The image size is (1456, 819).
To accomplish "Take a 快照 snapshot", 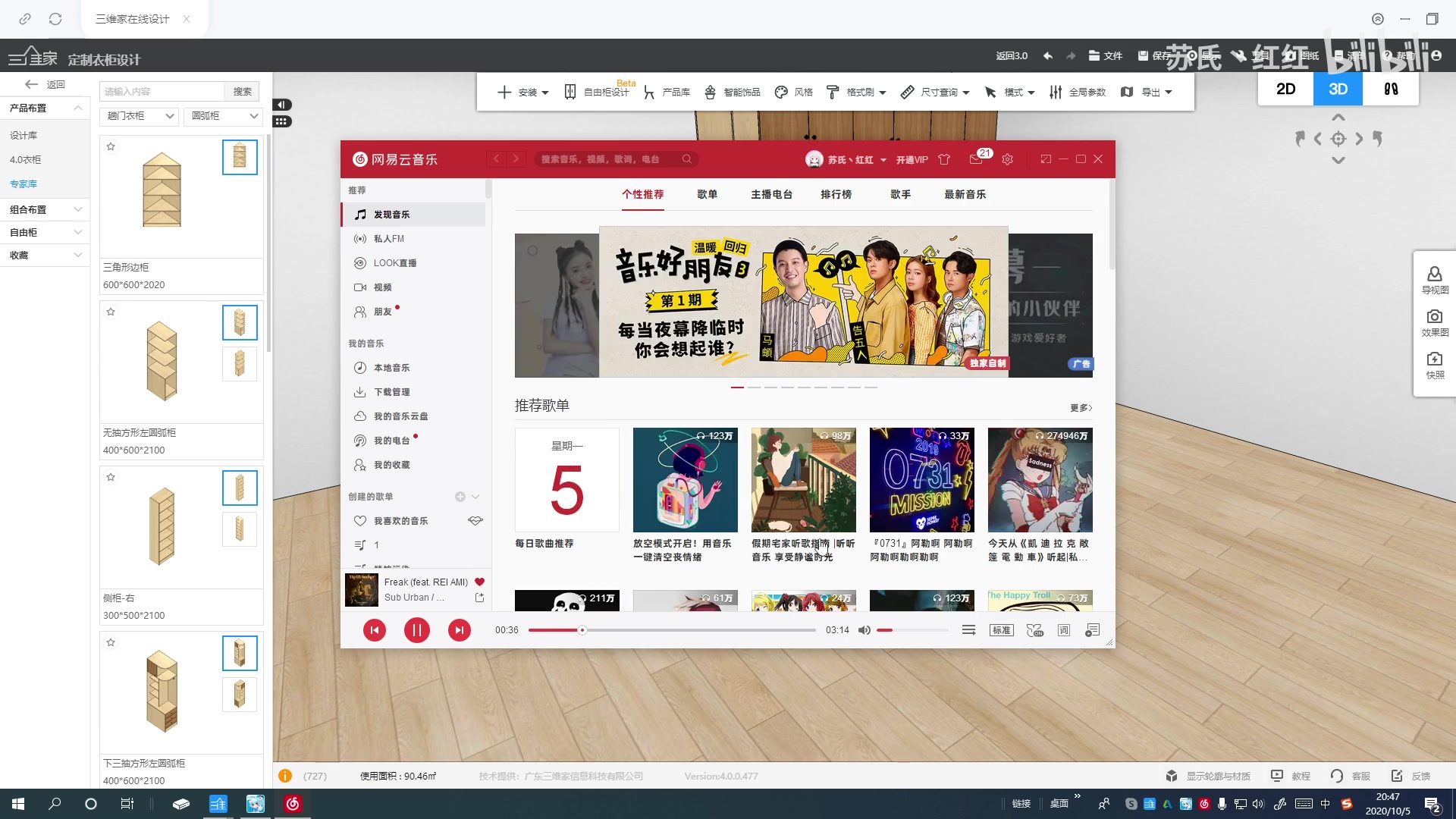I will (x=1434, y=365).
